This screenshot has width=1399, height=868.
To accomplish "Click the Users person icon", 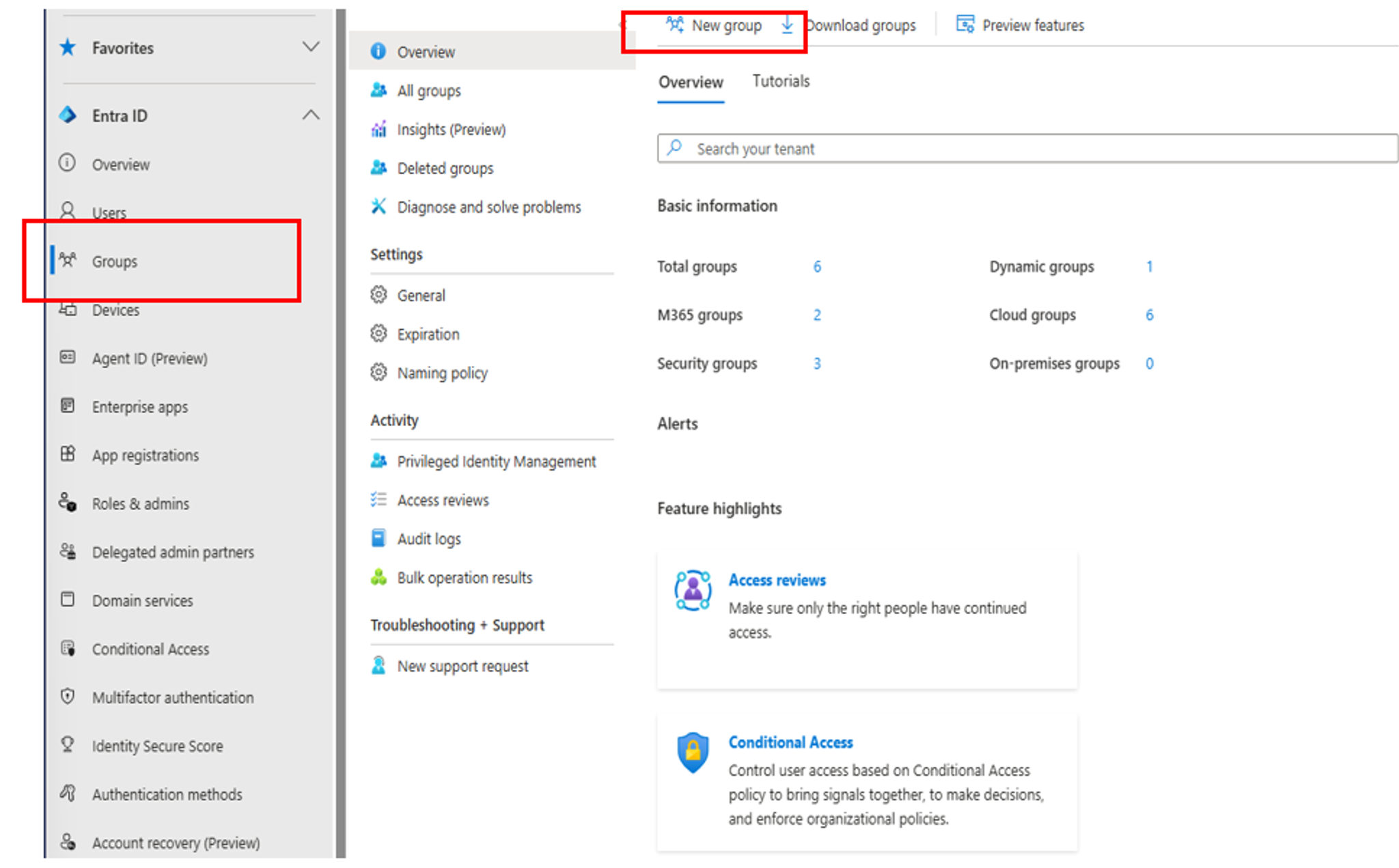I will click(x=68, y=210).
